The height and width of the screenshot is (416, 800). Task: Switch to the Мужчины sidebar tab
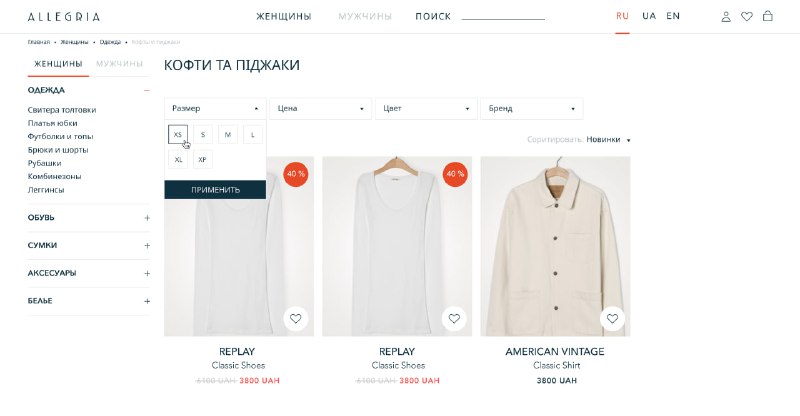(119, 64)
